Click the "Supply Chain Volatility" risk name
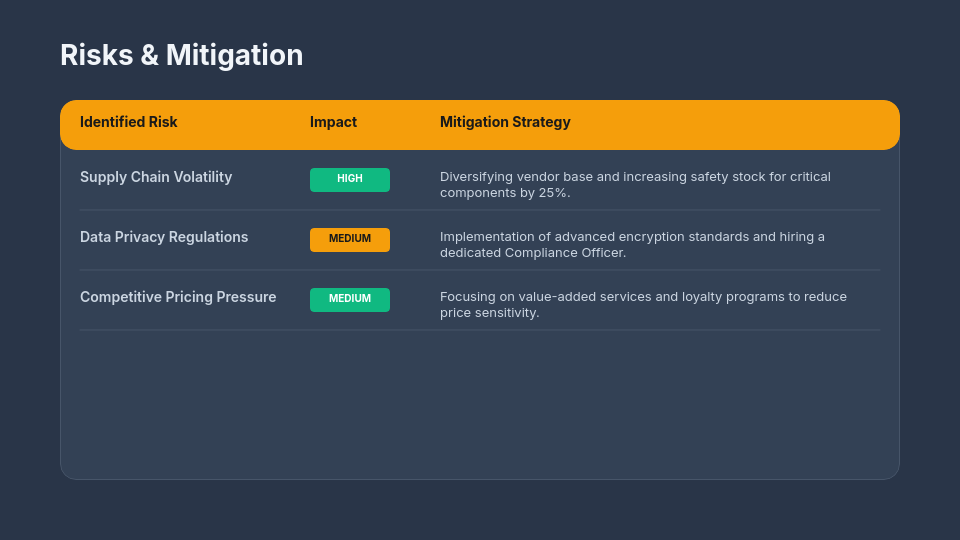This screenshot has height=540, width=960. (156, 177)
